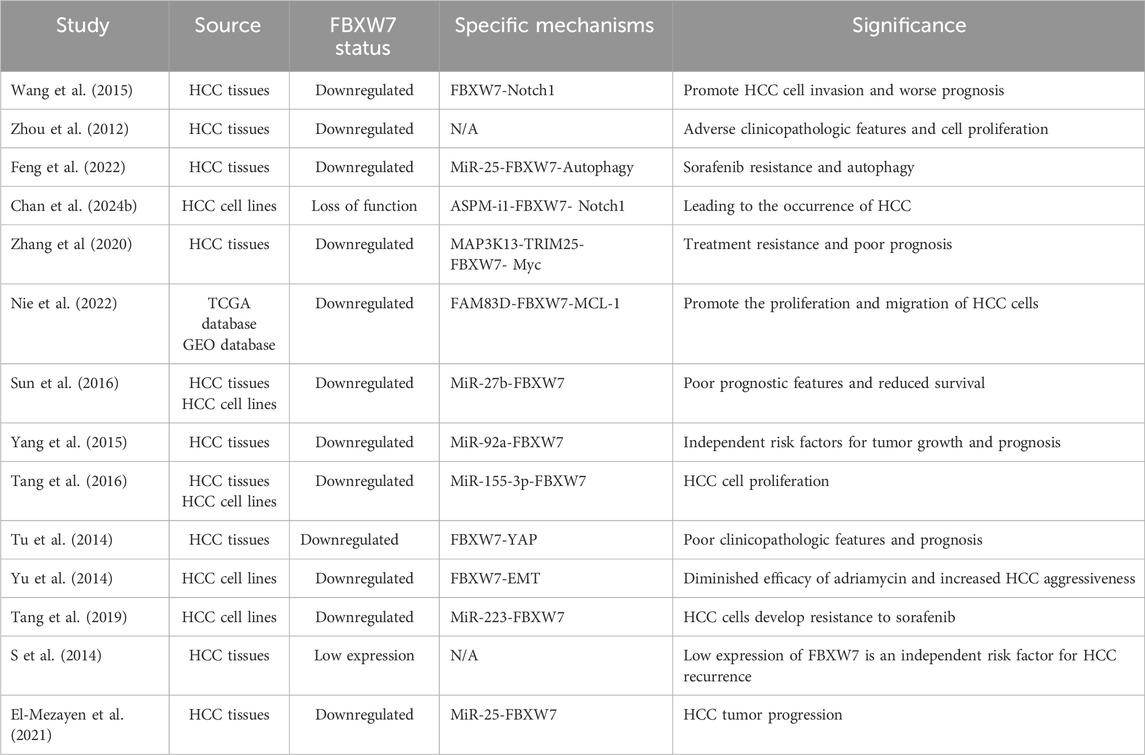Open the 'Tu et al. (2014)' citation
This screenshot has width=1145, height=755.
[x=61, y=540]
